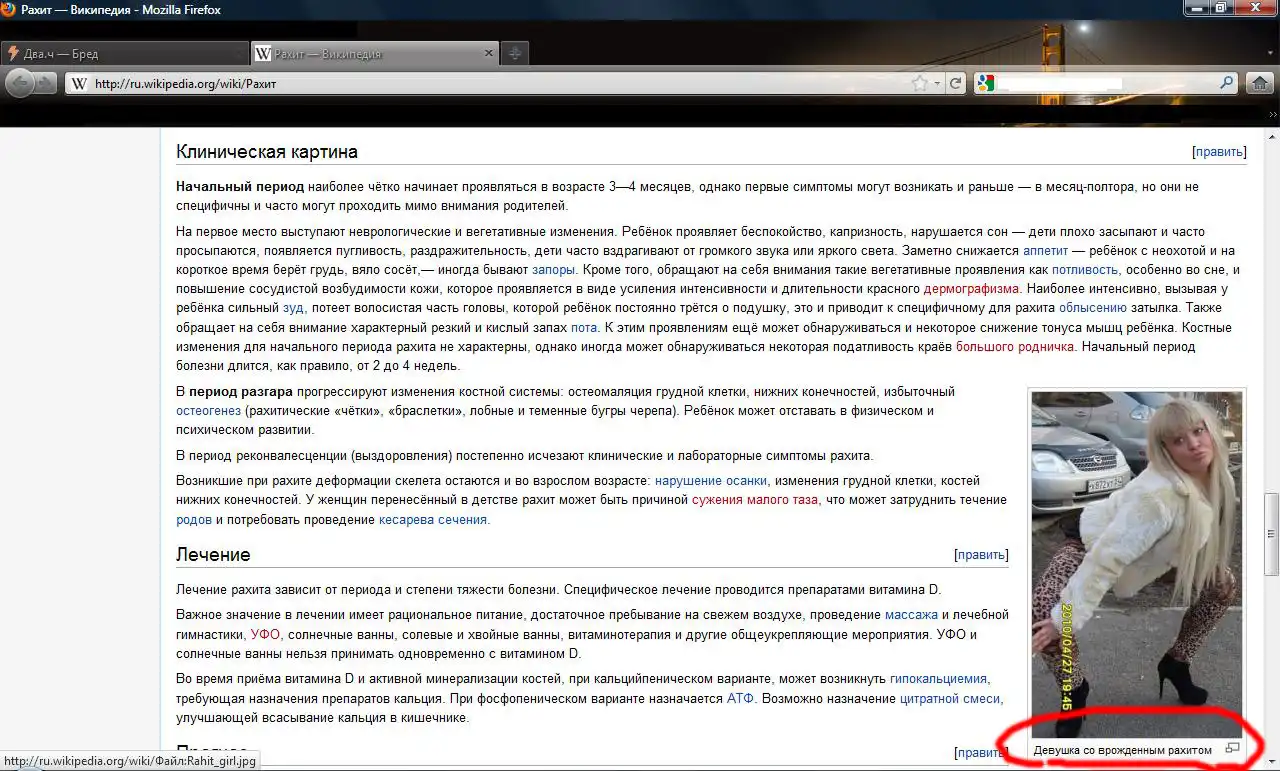Click the search magnifier icon
The height and width of the screenshot is (771, 1280).
(x=1226, y=84)
